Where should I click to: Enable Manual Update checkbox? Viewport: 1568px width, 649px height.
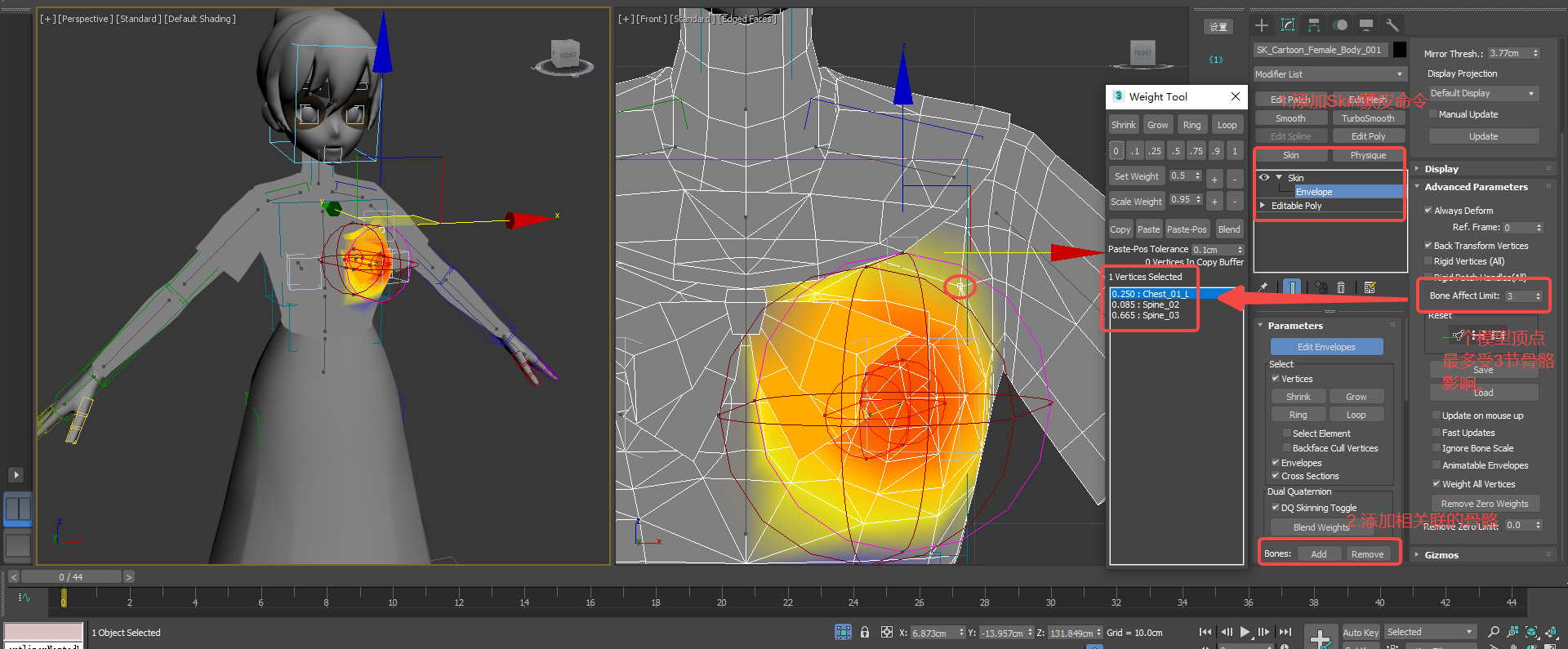(1433, 113)
